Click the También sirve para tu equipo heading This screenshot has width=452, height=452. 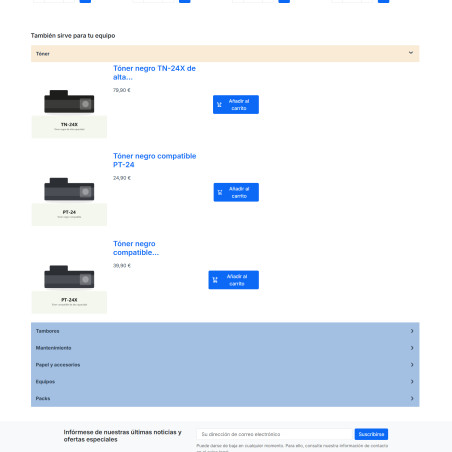pos(73,36)
